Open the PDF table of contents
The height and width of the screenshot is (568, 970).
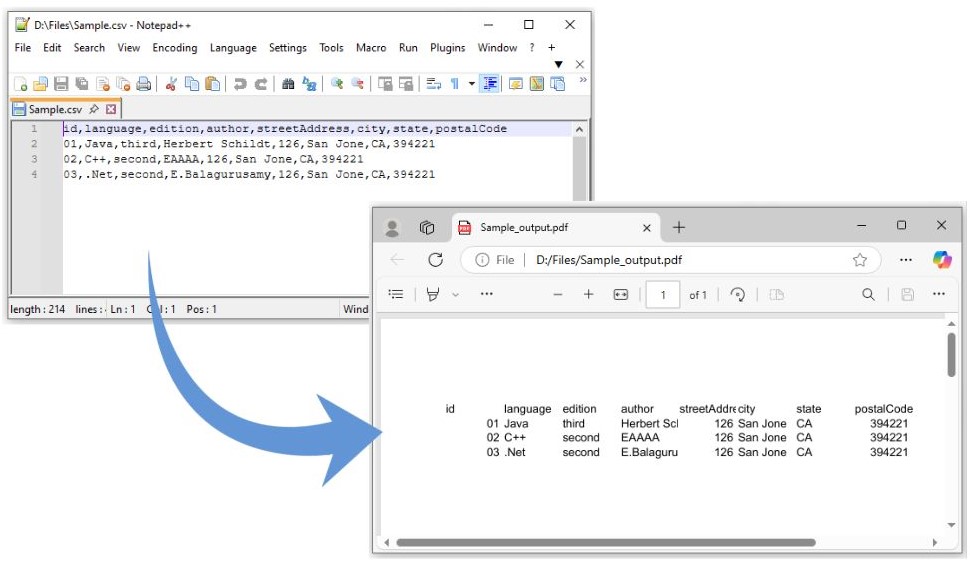click(396, 294)
